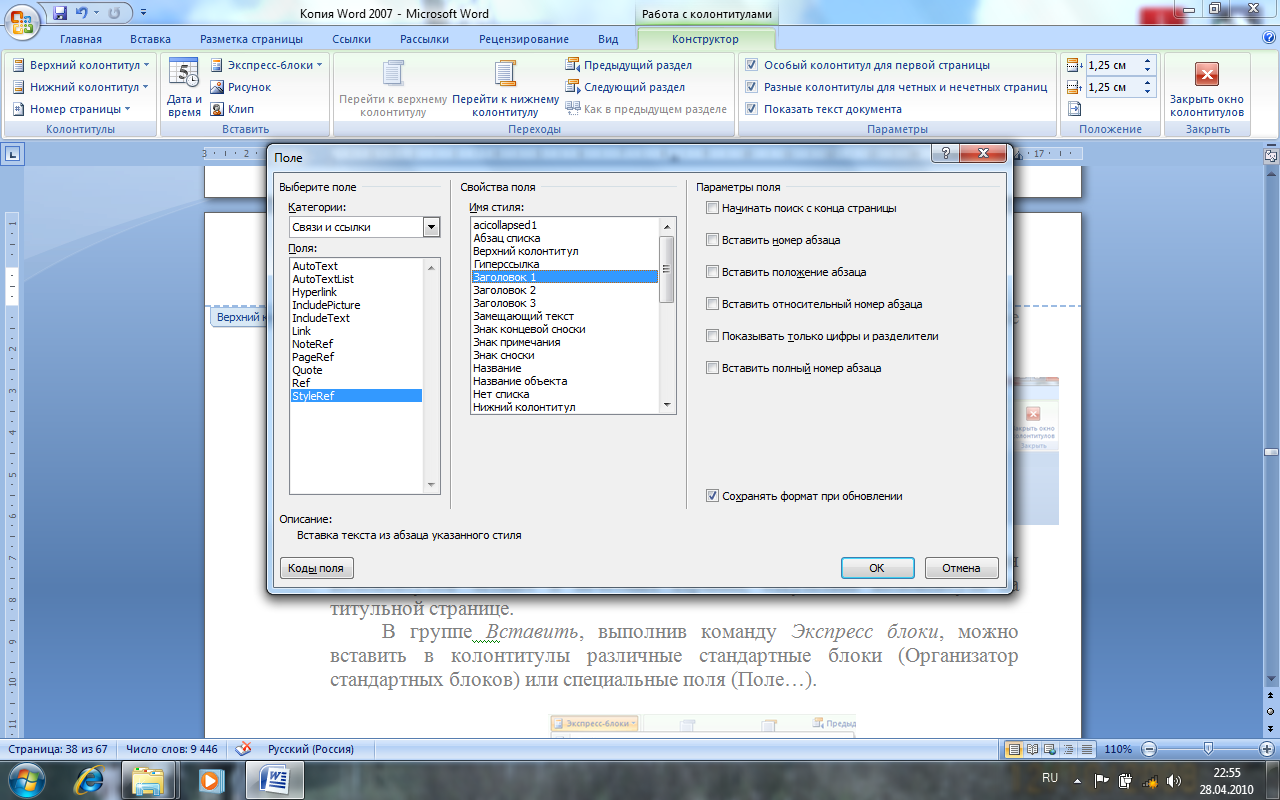This screenshot has height=800, width=1280.
Task: Jump to Следующий раздел
Action: (625, 87)
